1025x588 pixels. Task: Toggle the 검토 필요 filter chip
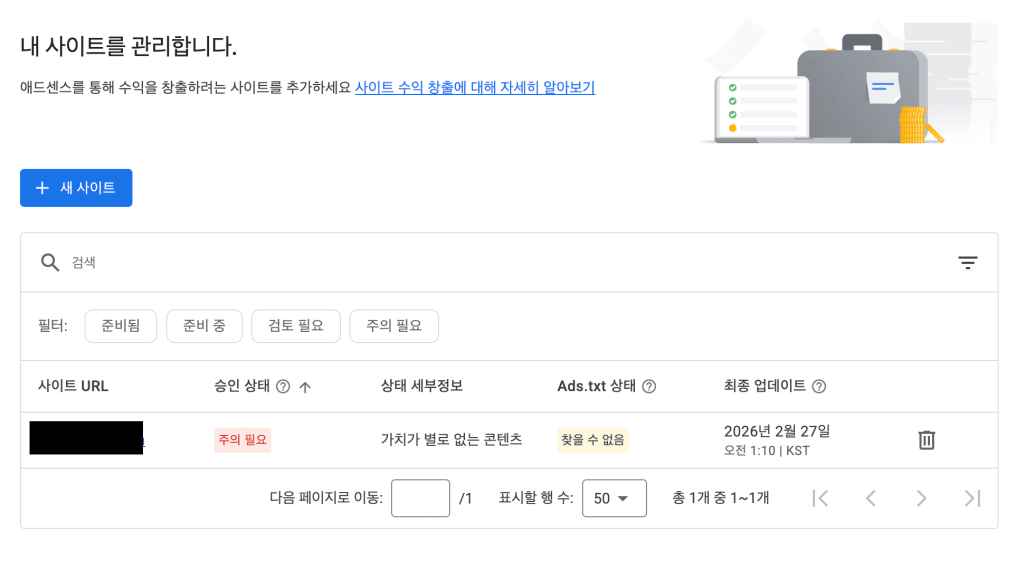(x=295, y=326)
